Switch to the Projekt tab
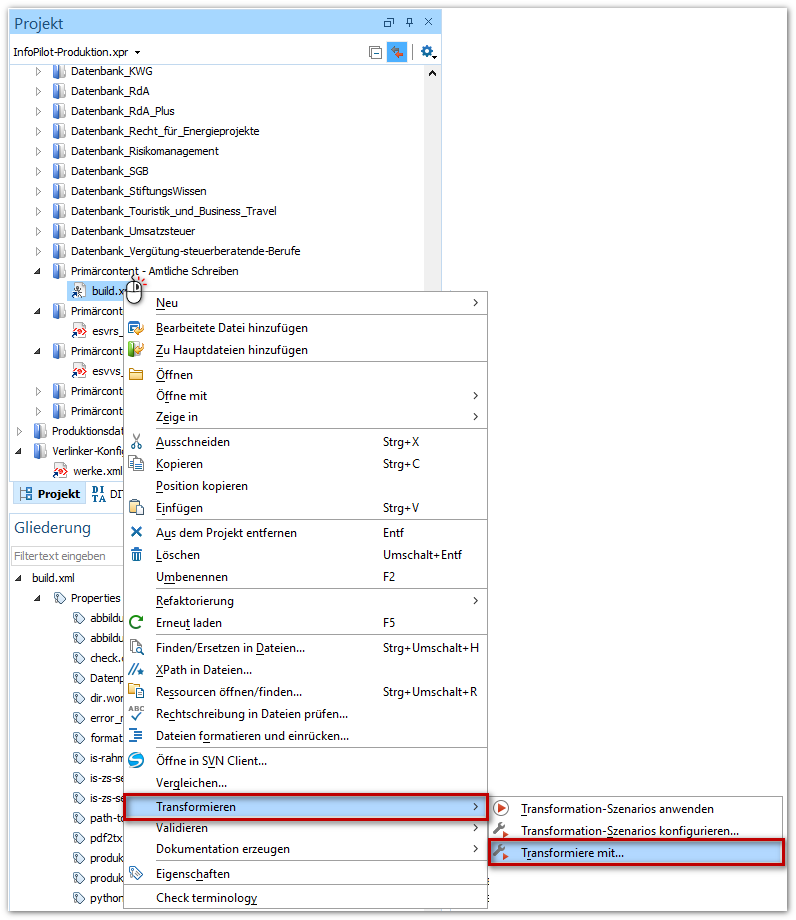 50,494
